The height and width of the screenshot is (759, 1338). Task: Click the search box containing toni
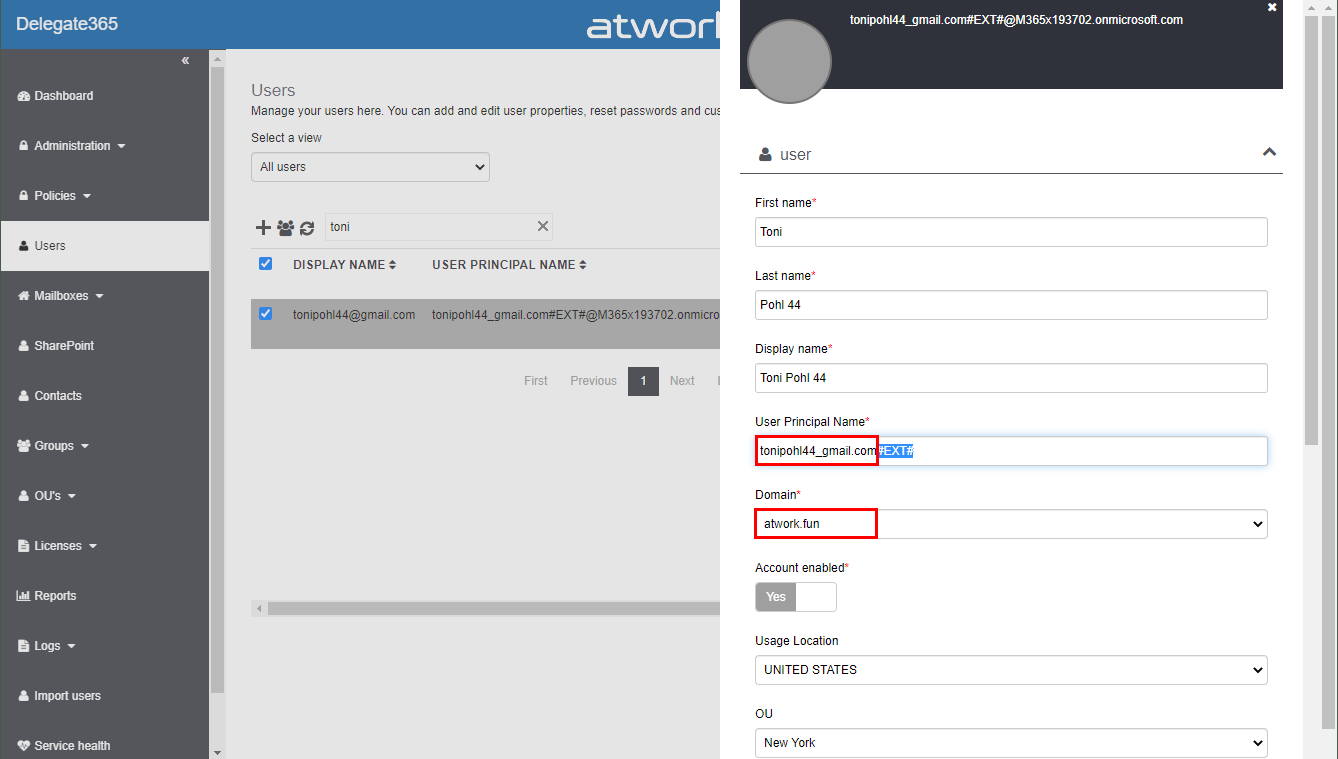[430, 227]
